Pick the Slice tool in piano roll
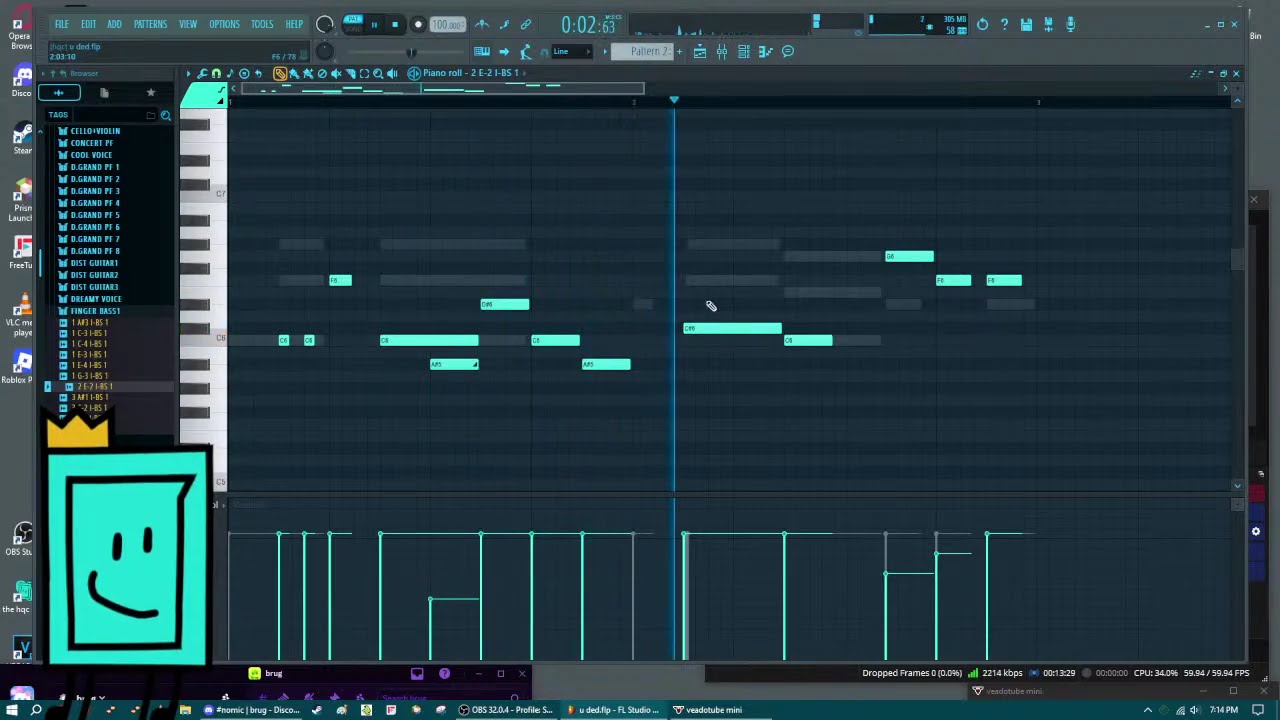This screenshot has height=720, width=1280. pos(350,73)
